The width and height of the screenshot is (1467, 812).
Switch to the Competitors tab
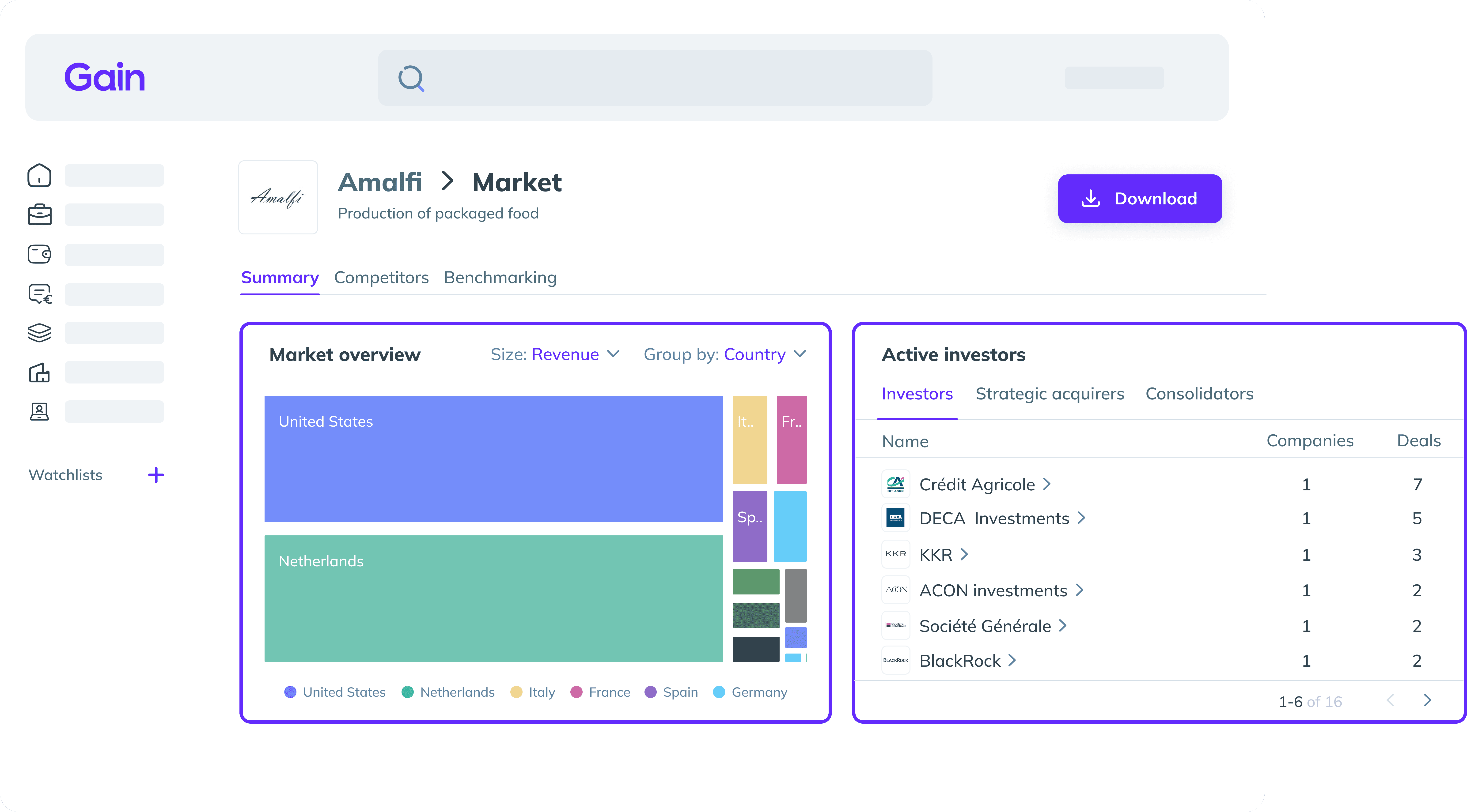[x=381, y=278]
